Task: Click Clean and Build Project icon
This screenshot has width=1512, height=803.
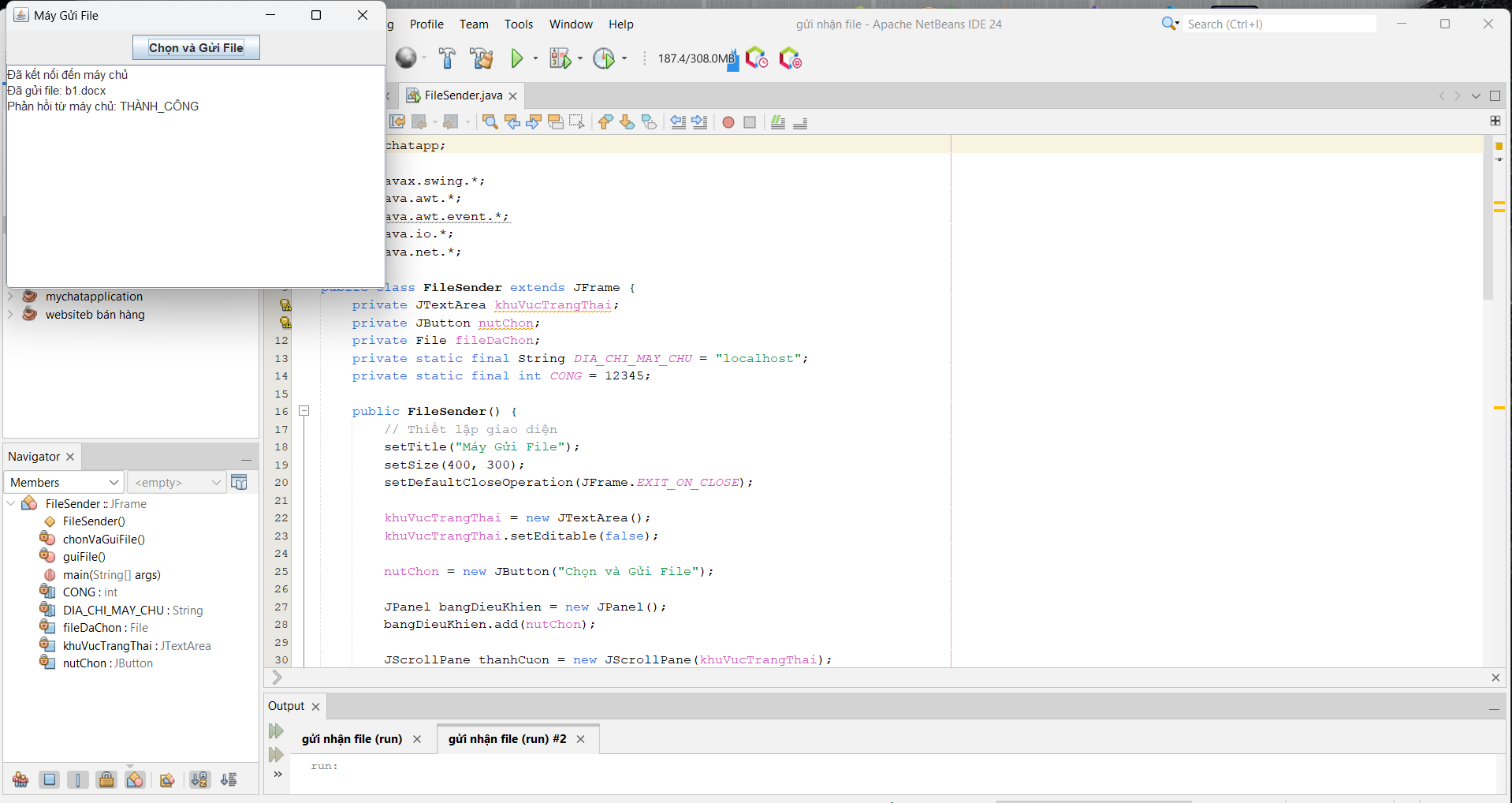Action: [x=481, y=58]
